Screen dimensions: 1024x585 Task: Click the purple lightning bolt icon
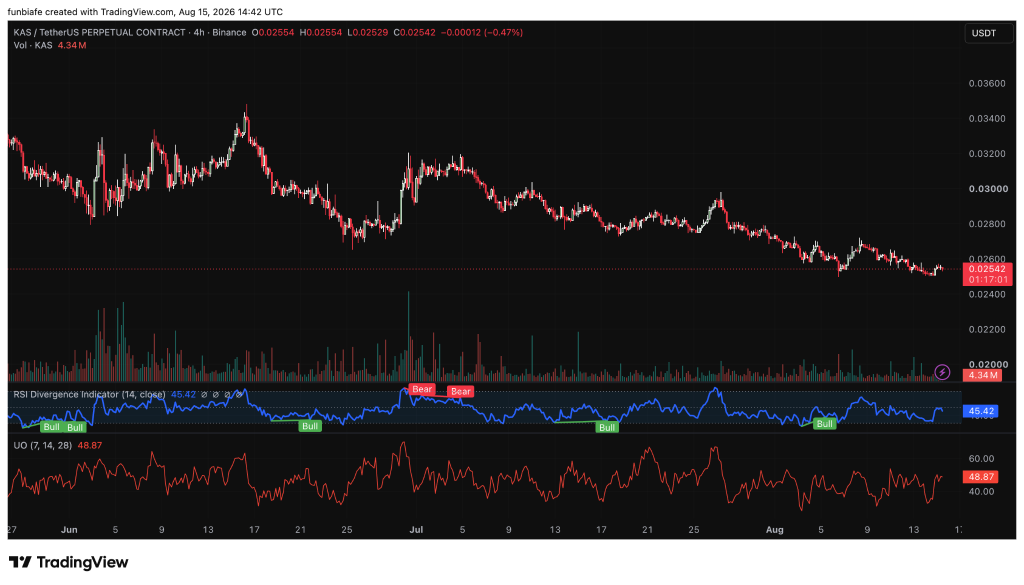(942, 372)
